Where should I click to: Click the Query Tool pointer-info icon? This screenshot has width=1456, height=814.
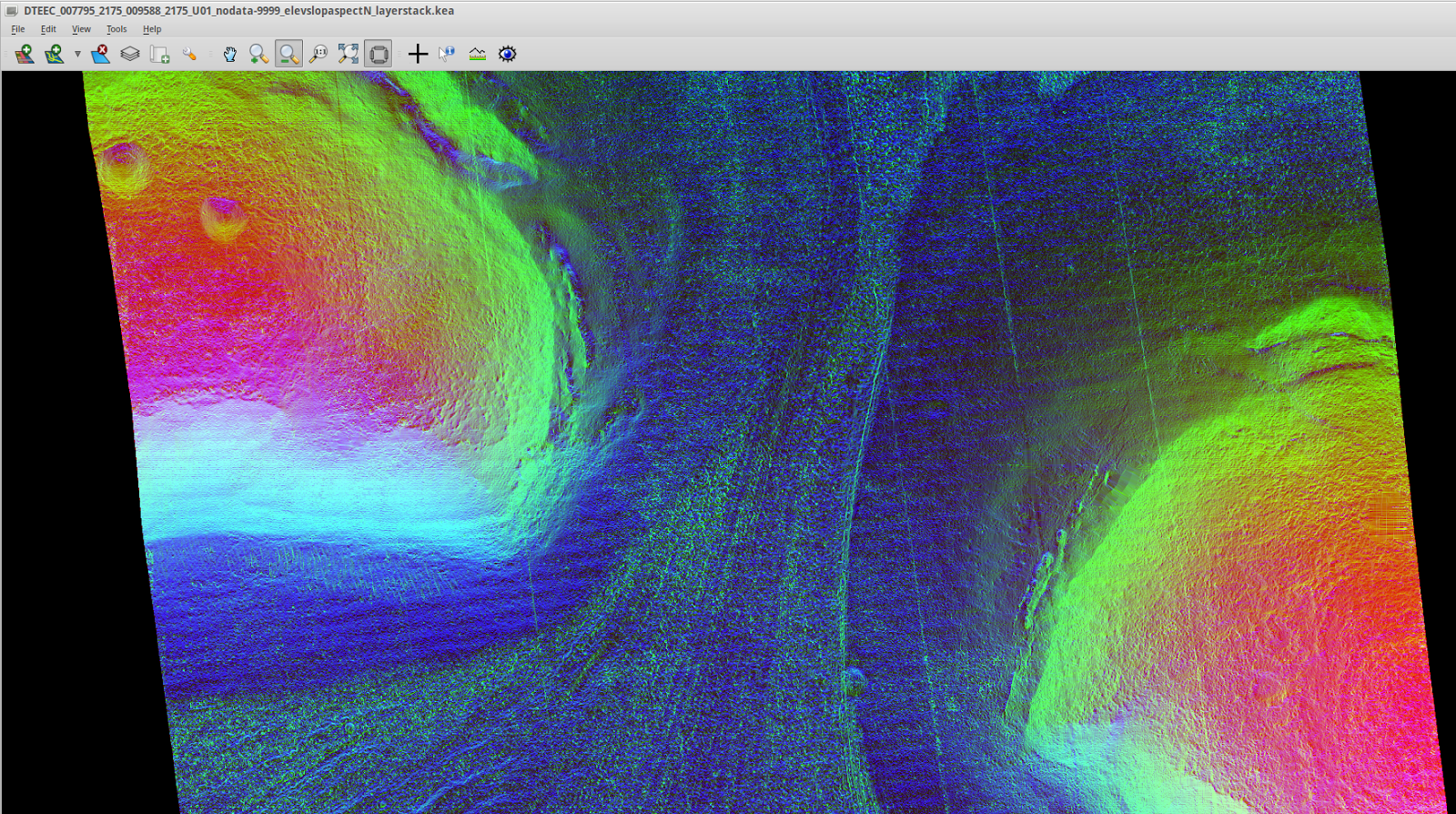click(447, 55)
